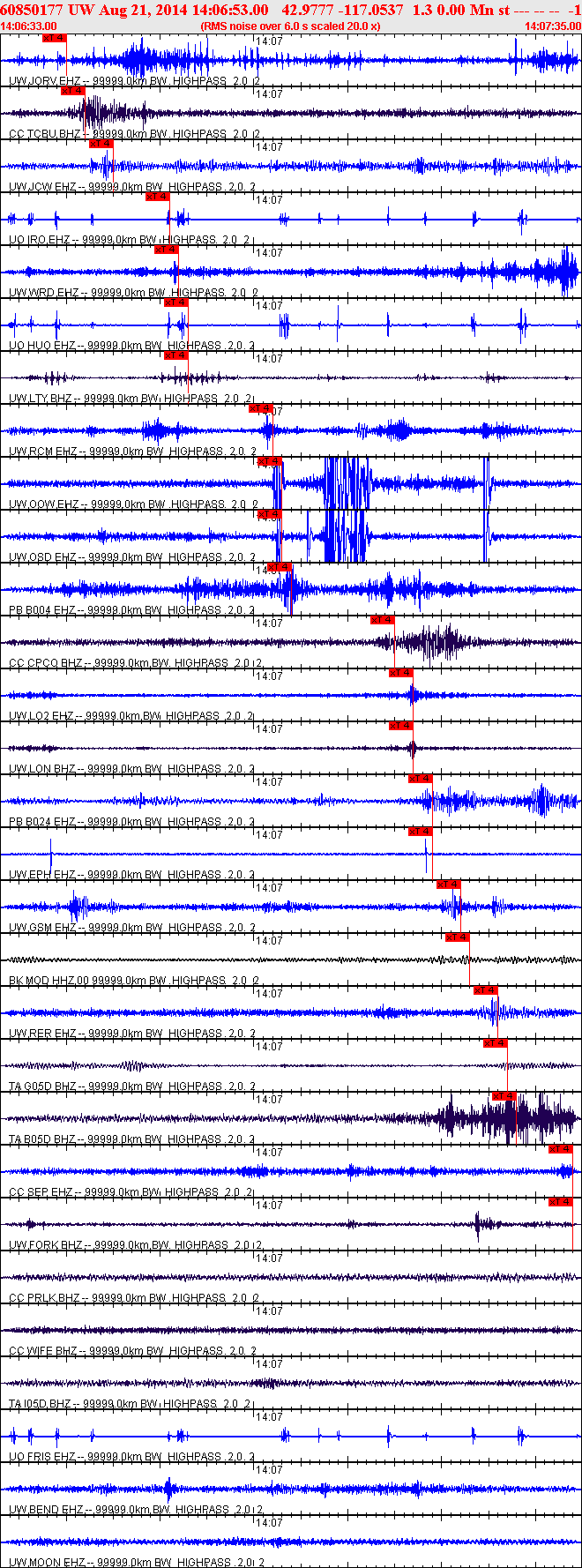582x1568 pixels.
Task: Select the UW.OOW.EHZ trace label
Action: pos(44,504)
